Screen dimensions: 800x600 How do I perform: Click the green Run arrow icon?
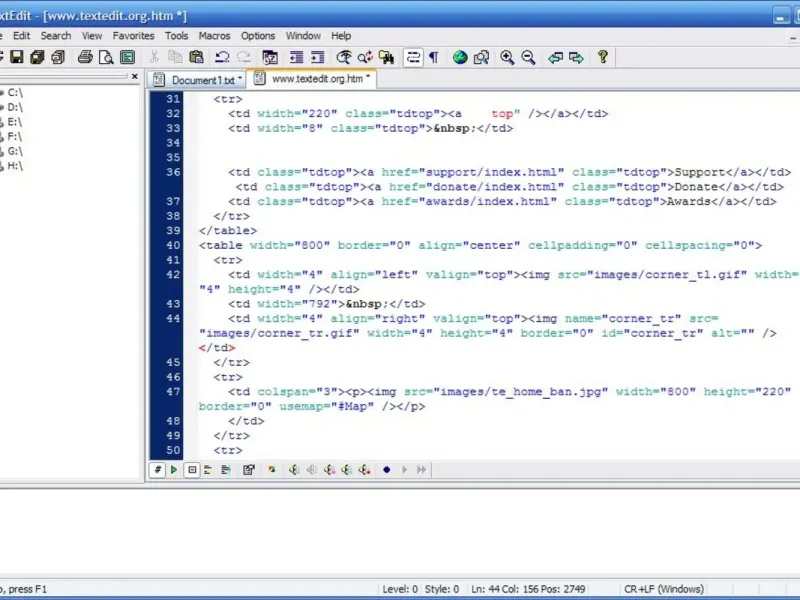point(174,469)
